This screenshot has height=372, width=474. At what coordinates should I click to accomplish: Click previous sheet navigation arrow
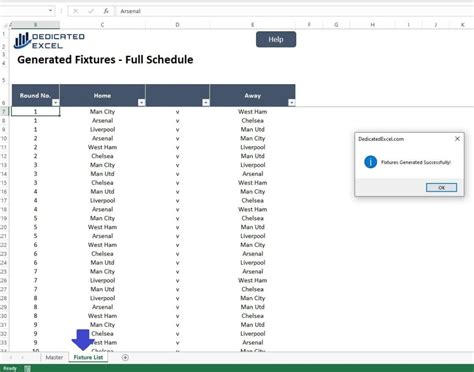click(11, 358)
